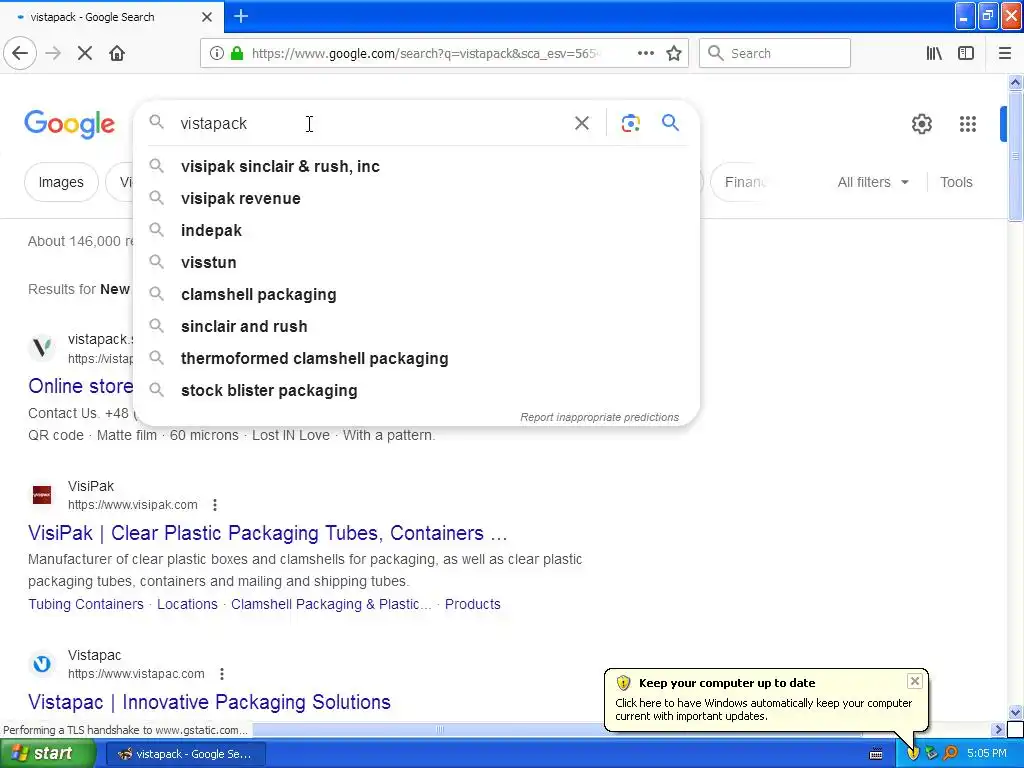Open the Library icon in toolbar
The height and width of the screenshot is (768, 1024).
[934, 54]
